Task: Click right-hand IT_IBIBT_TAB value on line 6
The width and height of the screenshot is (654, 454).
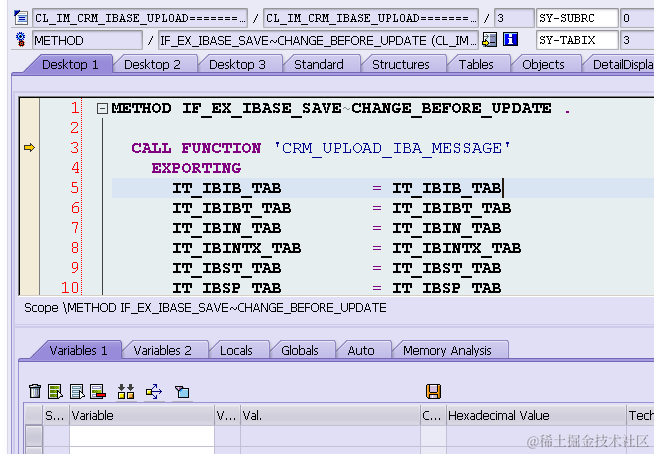Action: pos(452,208)
